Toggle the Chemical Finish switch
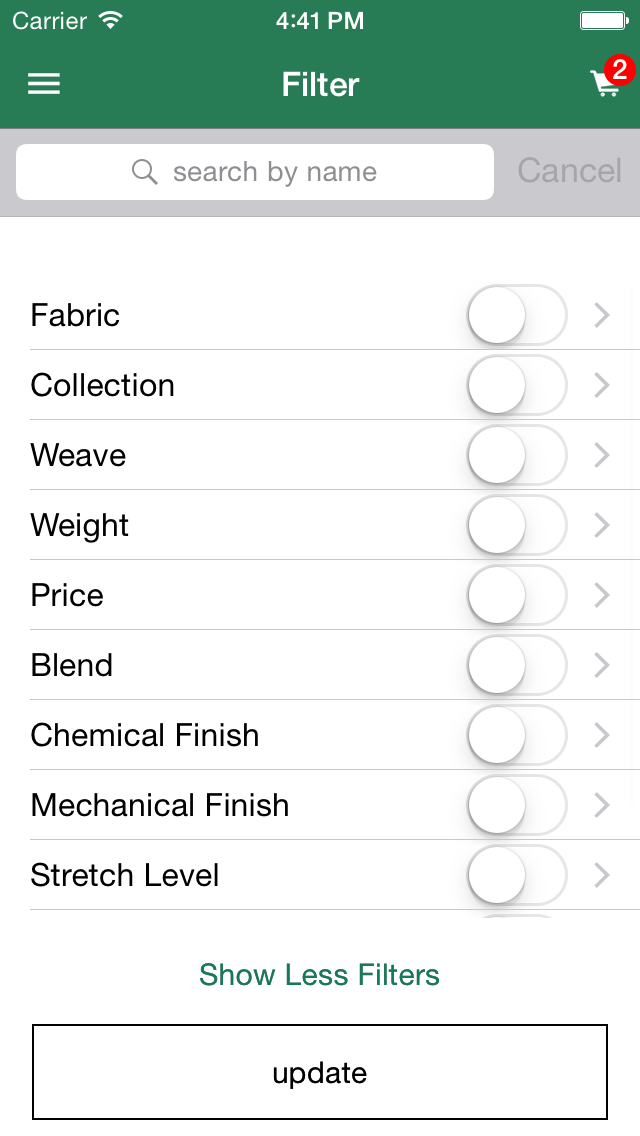Image resolution: width=640 pixels, height=1136 pixels. click(x=516, y=735)
